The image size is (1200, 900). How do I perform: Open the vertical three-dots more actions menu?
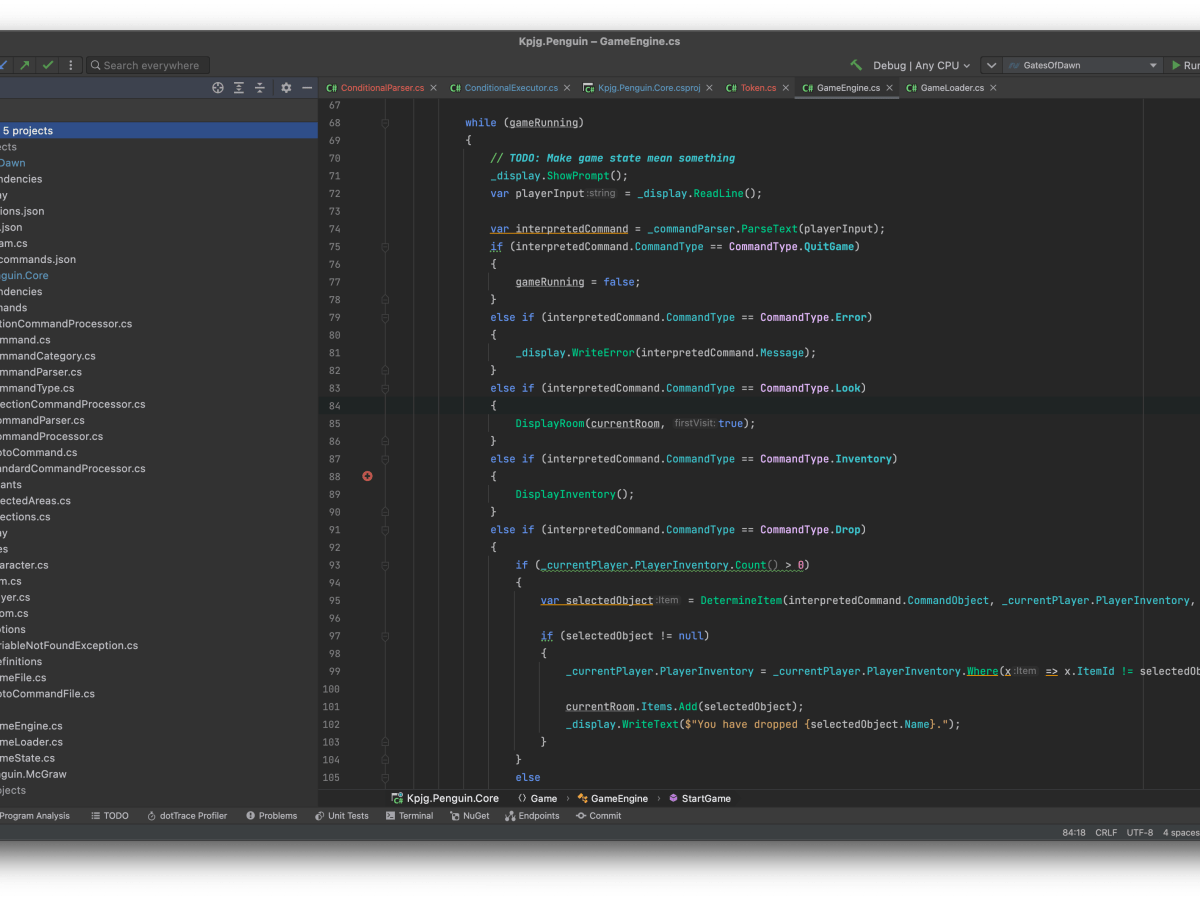[x=70, y=65]
